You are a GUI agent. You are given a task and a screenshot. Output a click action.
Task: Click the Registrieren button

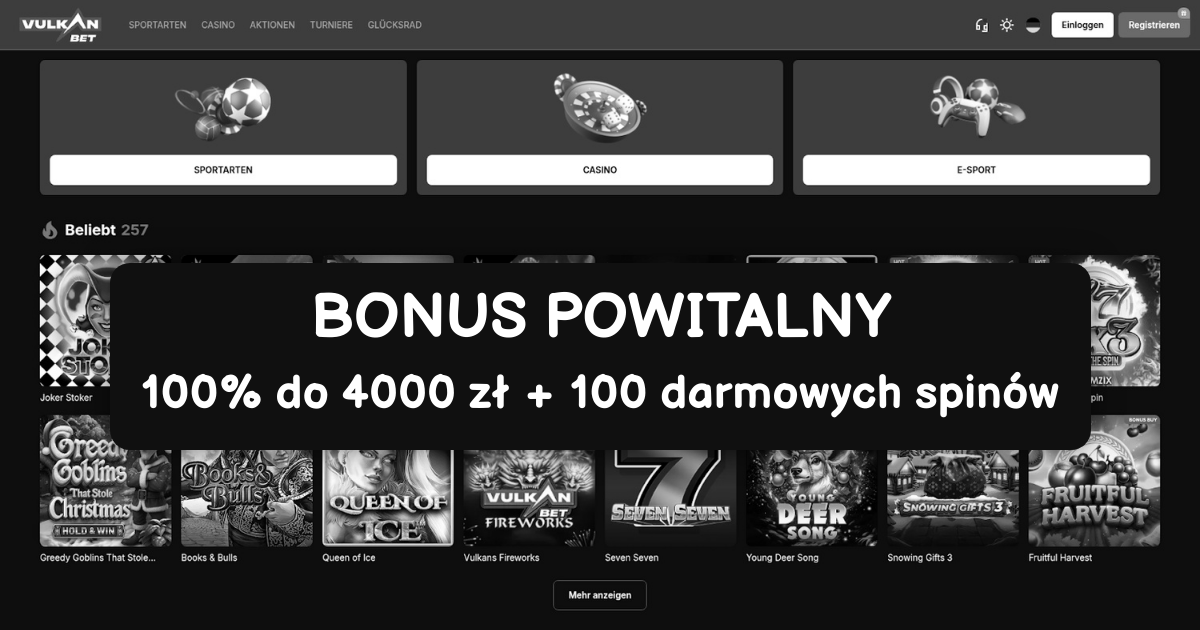[x=1154, y=25]
